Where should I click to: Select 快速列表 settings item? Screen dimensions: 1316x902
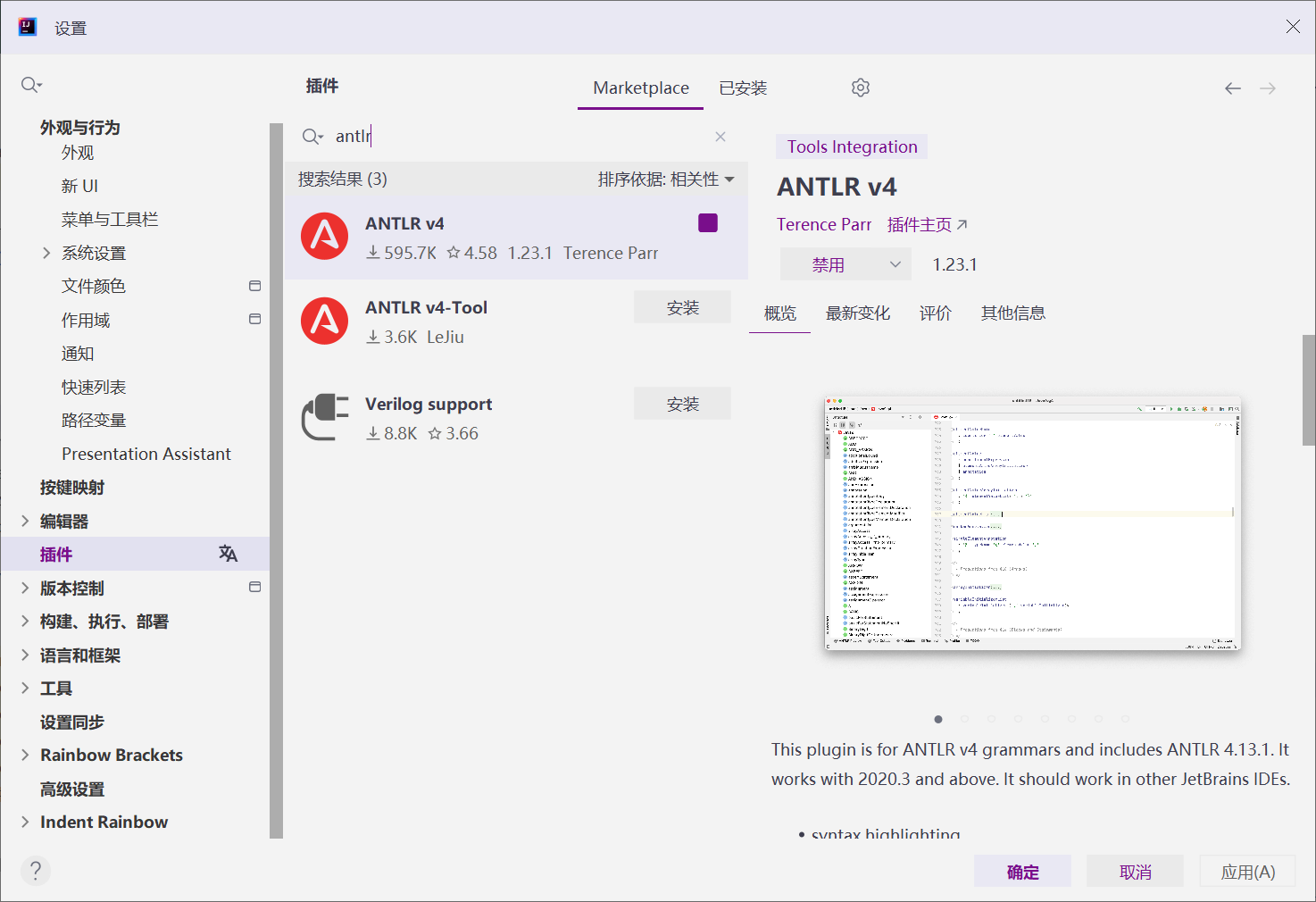click(x=94, y=387)
